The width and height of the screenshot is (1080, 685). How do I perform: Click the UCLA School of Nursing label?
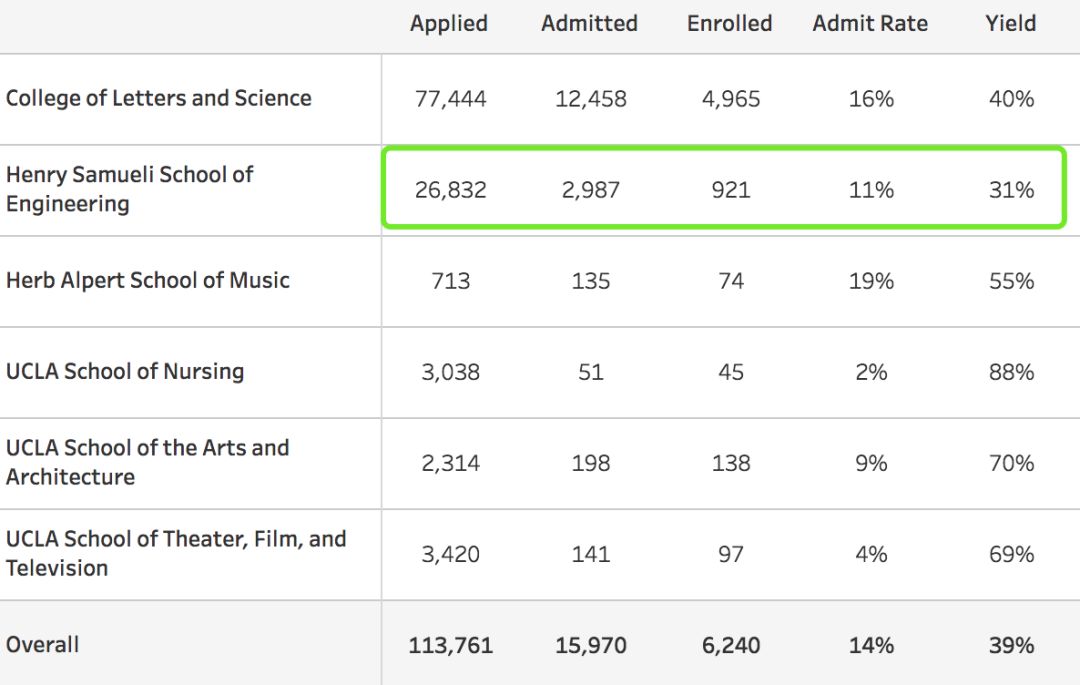click(125, 371)
